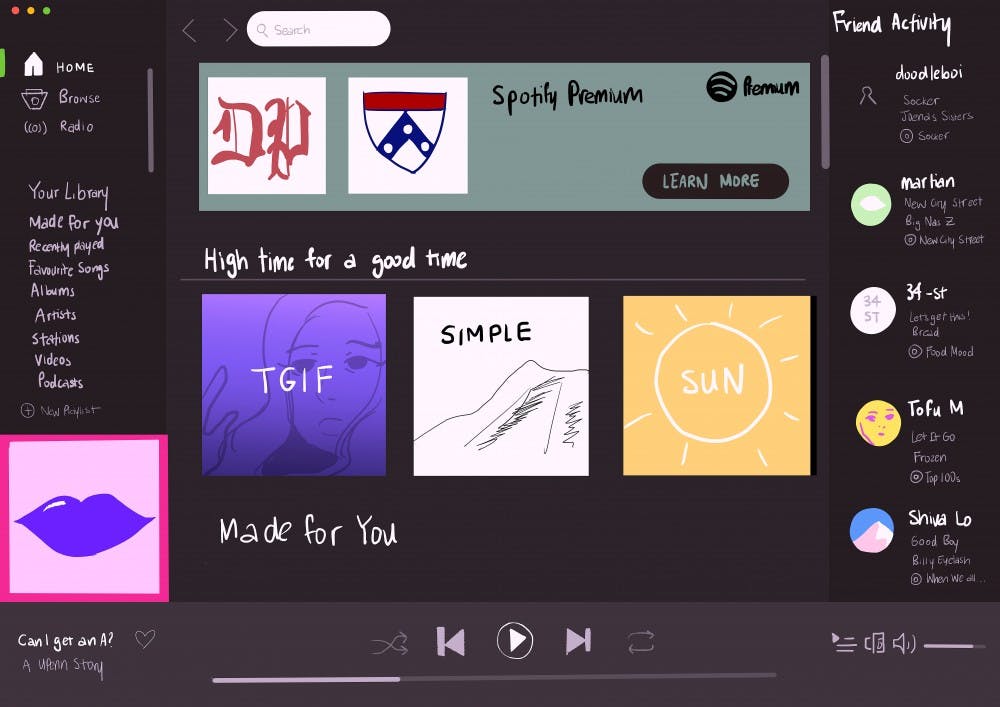Click the back navigation chevron

[190, 29]
